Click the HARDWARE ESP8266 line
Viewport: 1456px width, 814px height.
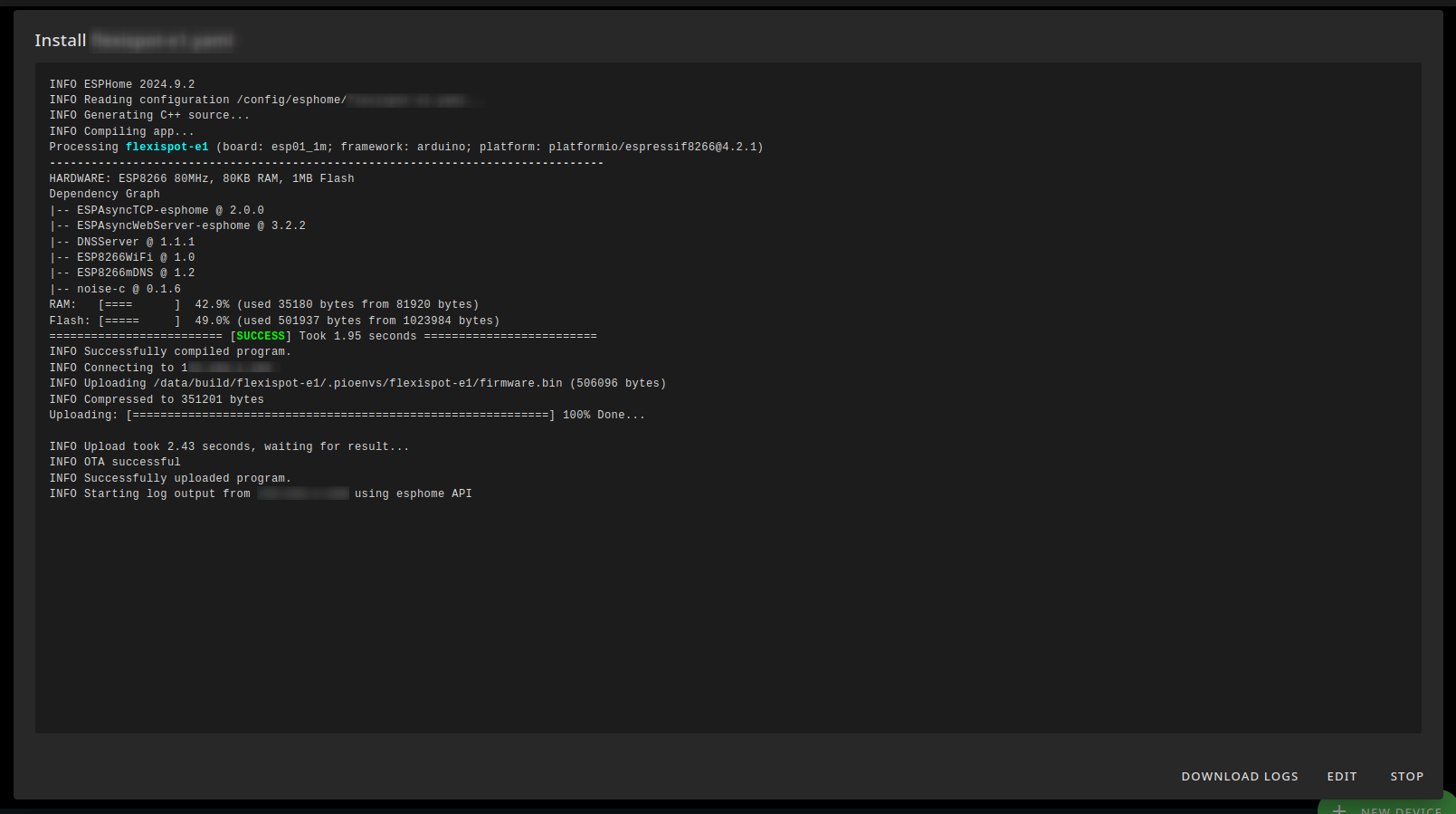point(202,178)
